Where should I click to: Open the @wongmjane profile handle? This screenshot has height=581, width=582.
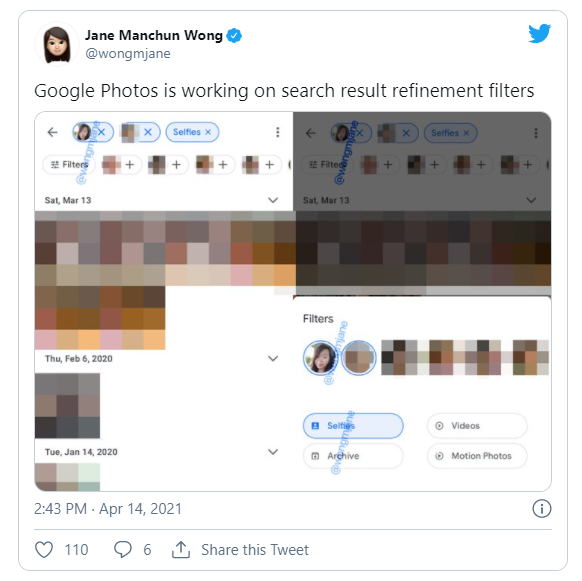(128, 53)
